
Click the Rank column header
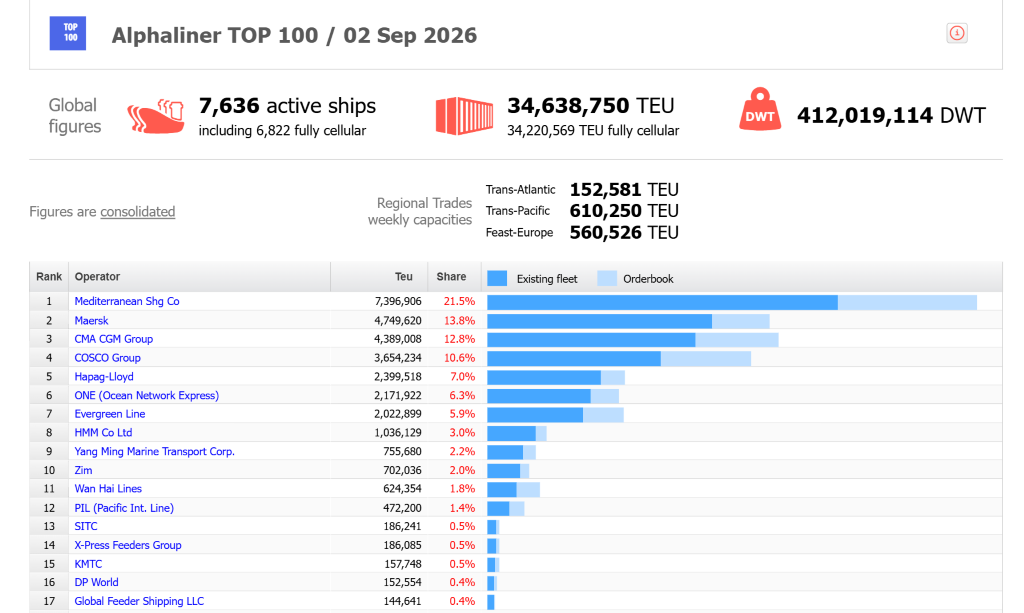49,277
